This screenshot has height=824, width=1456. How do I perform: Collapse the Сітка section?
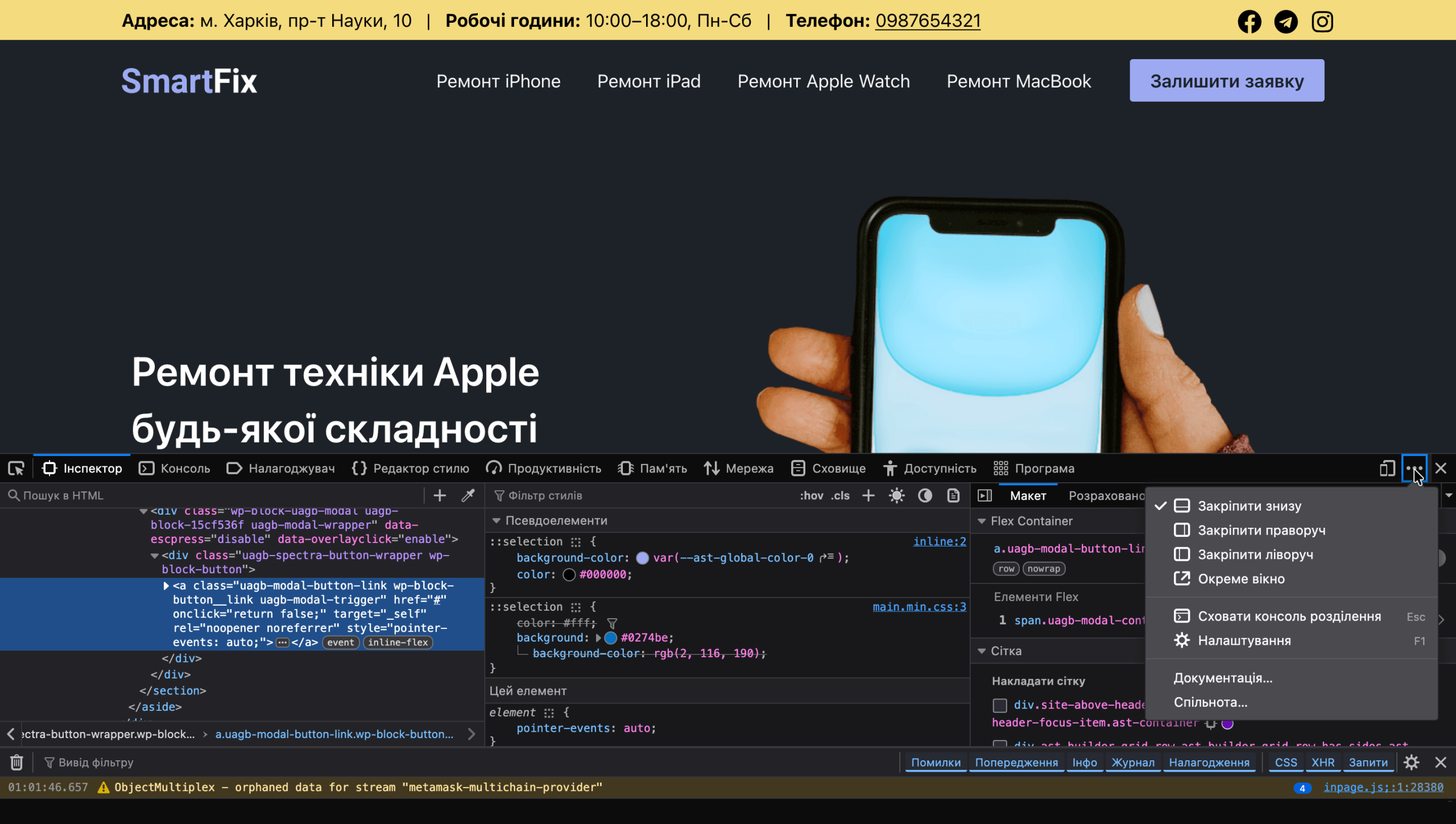pyautogui.click(x=981, y=651)
